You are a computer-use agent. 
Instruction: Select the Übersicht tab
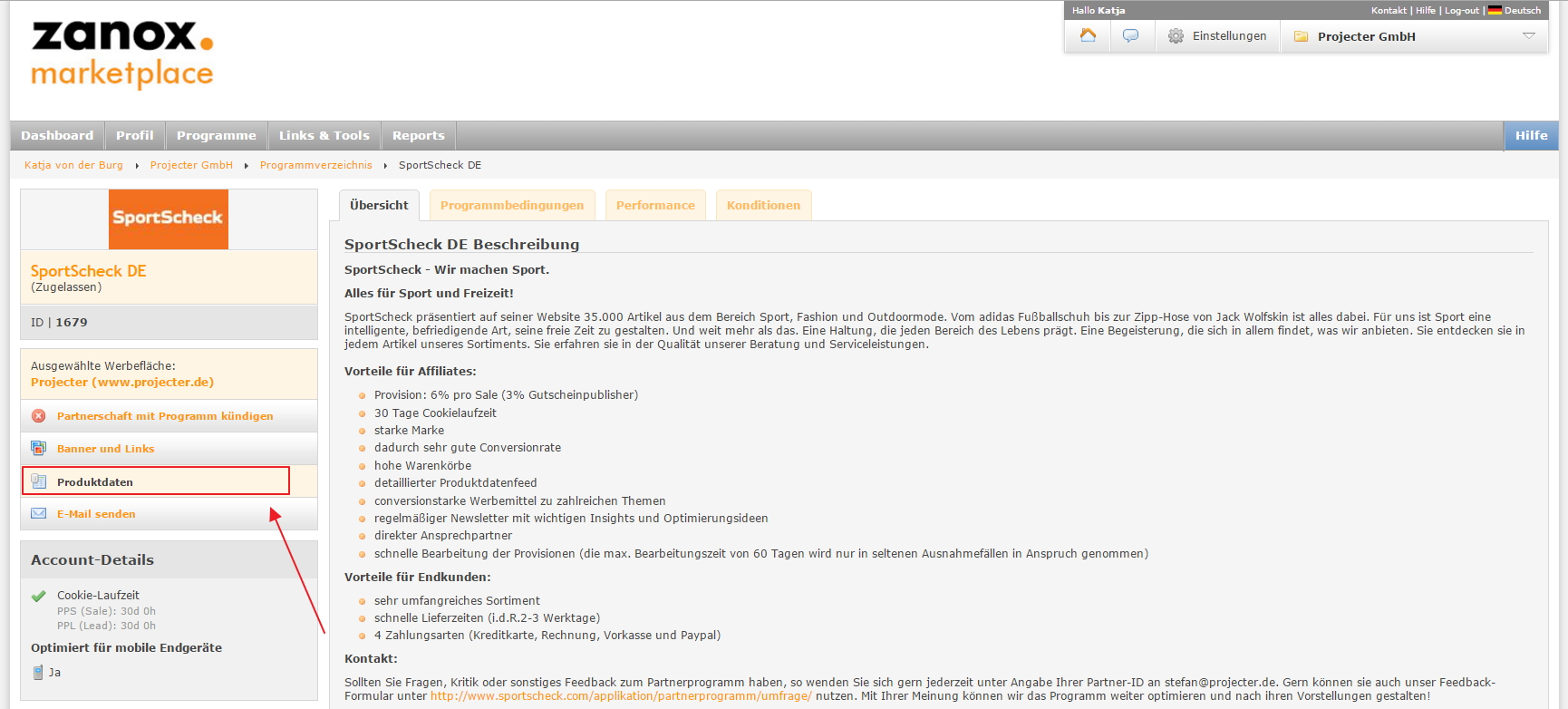[379, 205]
